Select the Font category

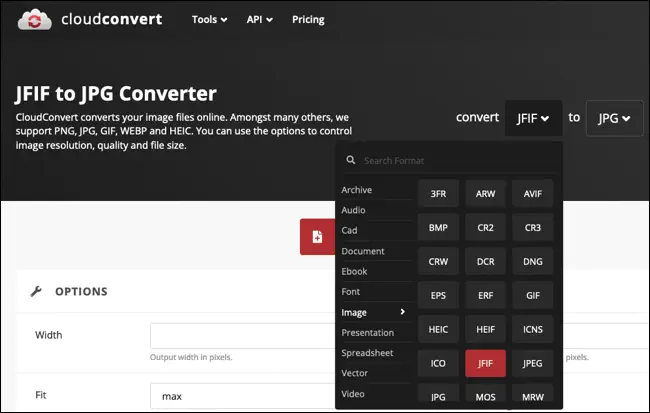pos(351,292)
